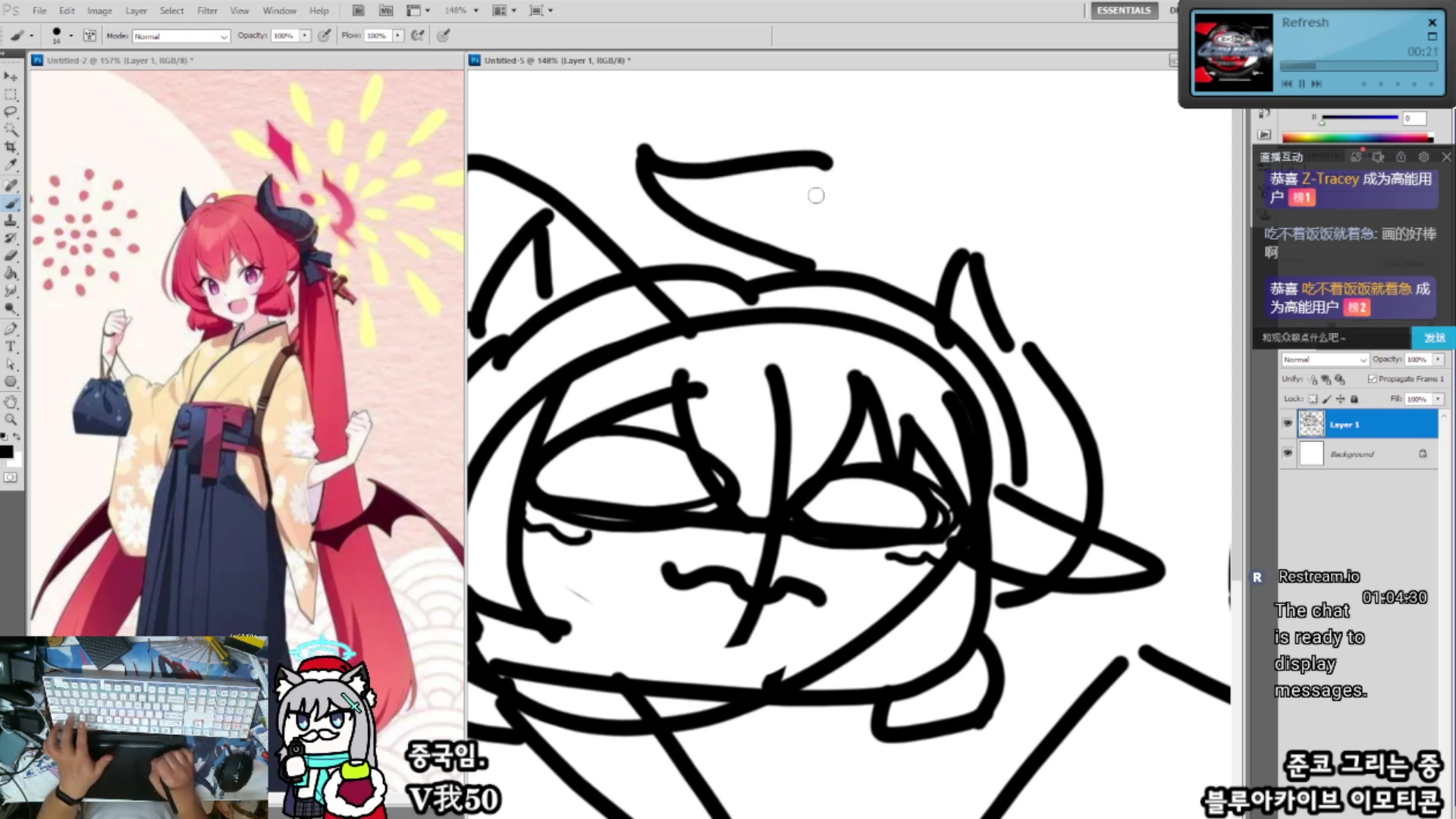Launch Adobe Bridge from top bar
Image resolution: width=1456 pixels, height=819 pixels.
[x=359, y=11]
